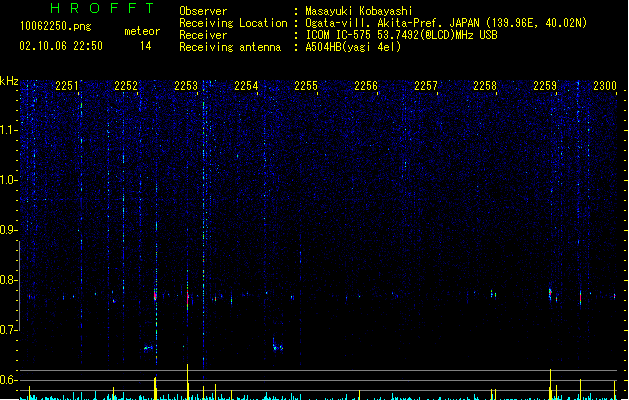Click the 0.8 kHz axis label
Screen dimensions: 629x400
point(8,280)
